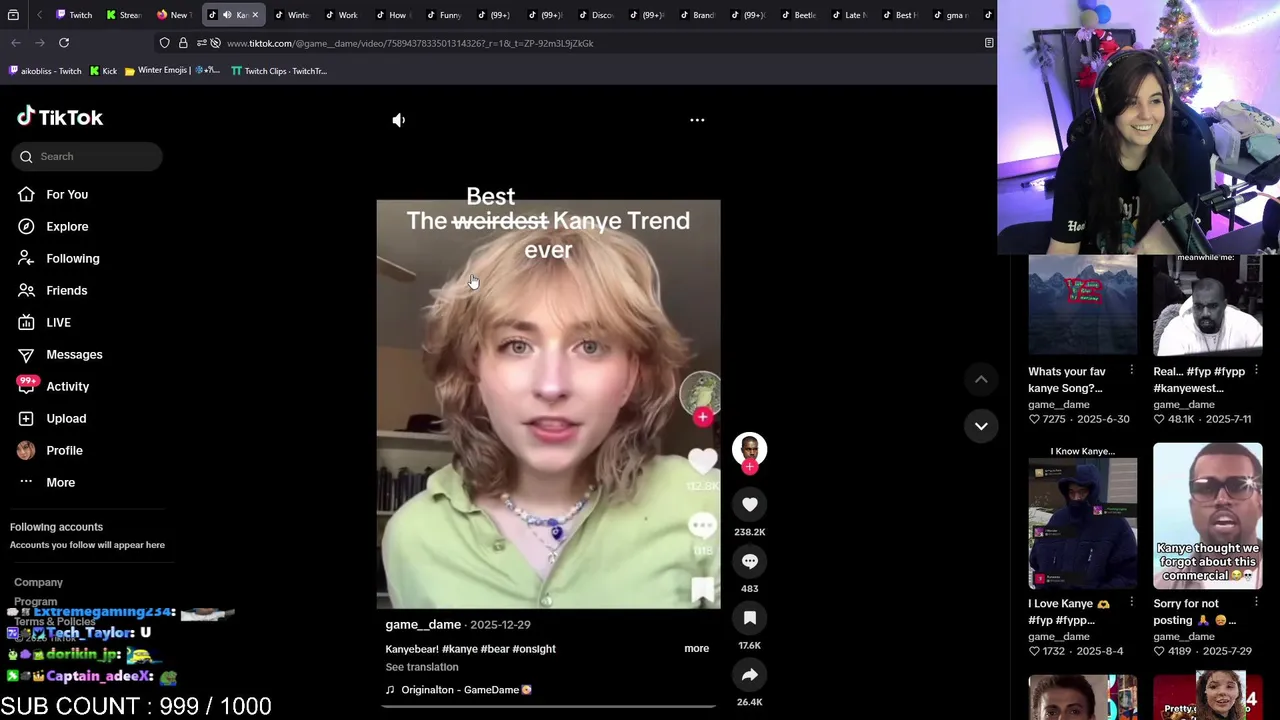
Task: Open 'Whats your fav kanye Song' thumbnail
Action: 1083,304
